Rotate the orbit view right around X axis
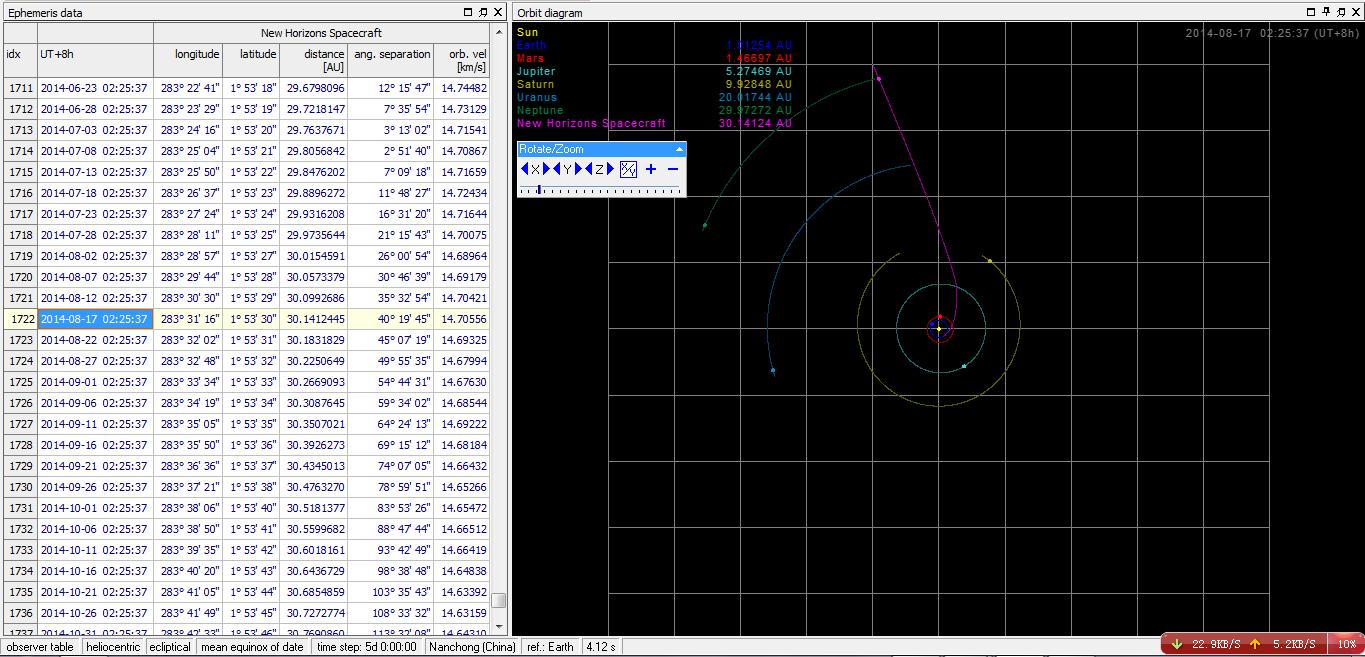The width and height of the screenshot is (1365, 657). (546, 169)
